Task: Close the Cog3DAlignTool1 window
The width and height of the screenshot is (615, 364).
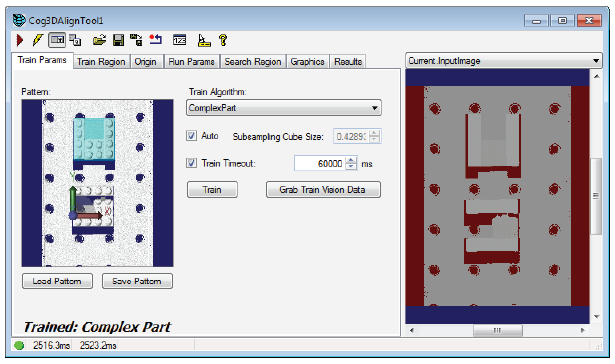Action: coord(589,20)
